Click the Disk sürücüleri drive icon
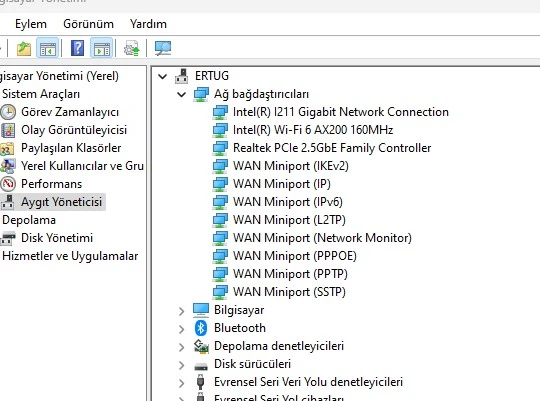Image resolution: width=540 pixels, height=401 pixels. coord(201,366)
